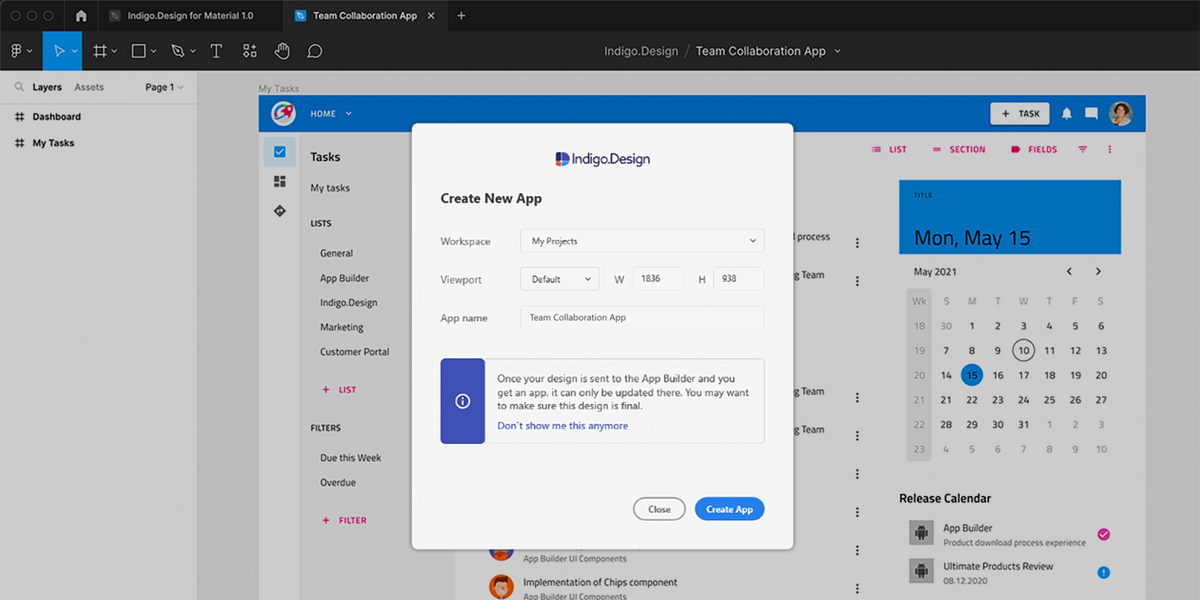Click the viewport width W field
The height and width of the screenshot is (600, 1200).
click(658, 279)
